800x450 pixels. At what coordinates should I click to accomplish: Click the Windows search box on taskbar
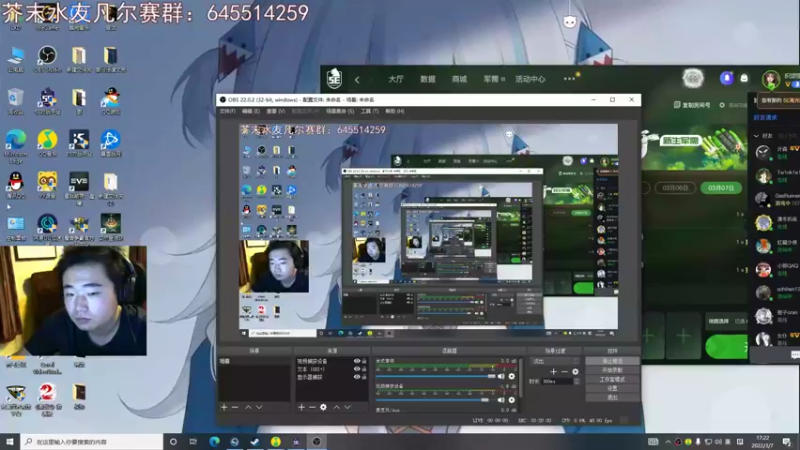pyautogui.click(x=92, y=442)
